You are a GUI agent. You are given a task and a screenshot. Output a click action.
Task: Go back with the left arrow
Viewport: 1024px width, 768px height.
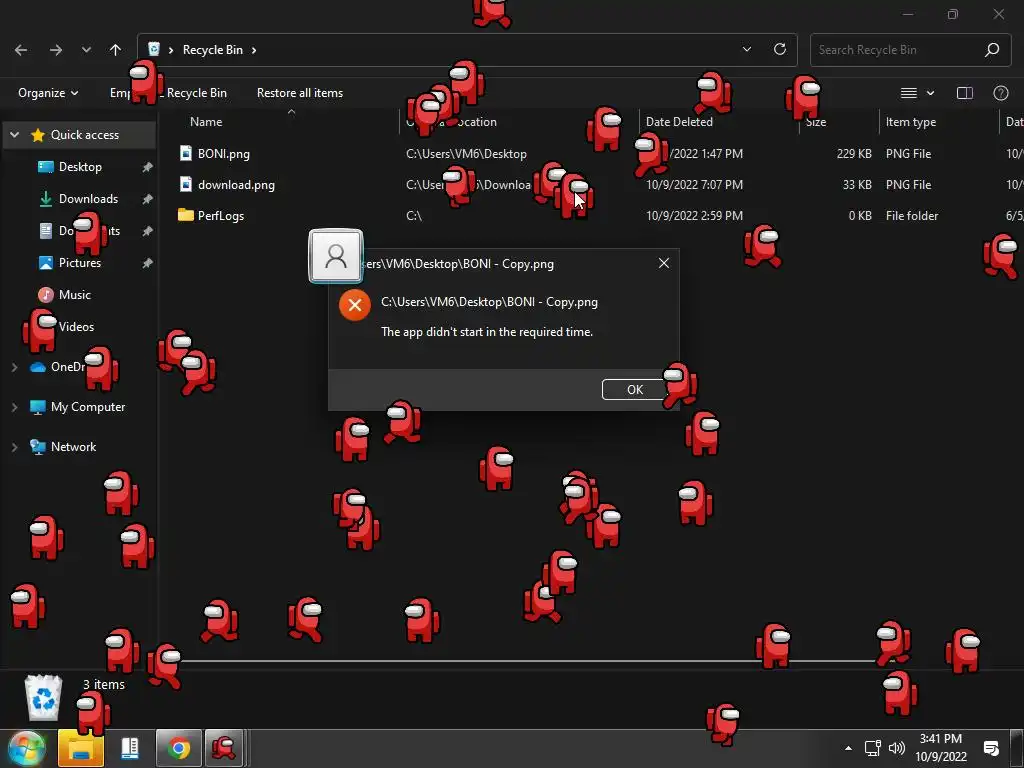pos(21,50)
